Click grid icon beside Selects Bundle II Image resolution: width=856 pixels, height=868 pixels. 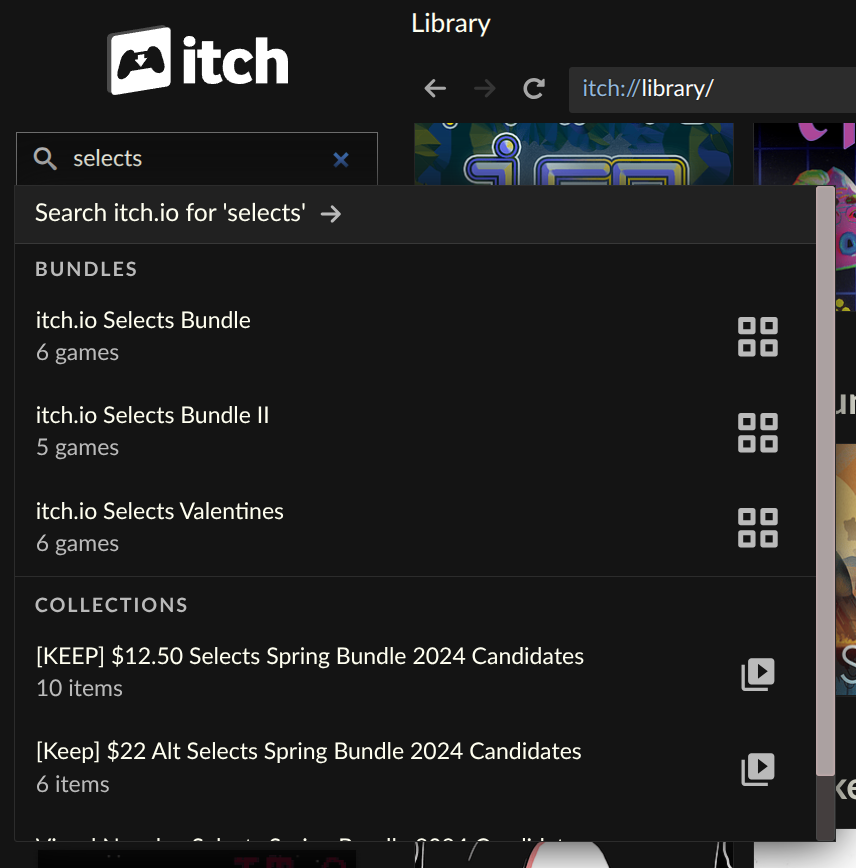[x=757, y=432]
